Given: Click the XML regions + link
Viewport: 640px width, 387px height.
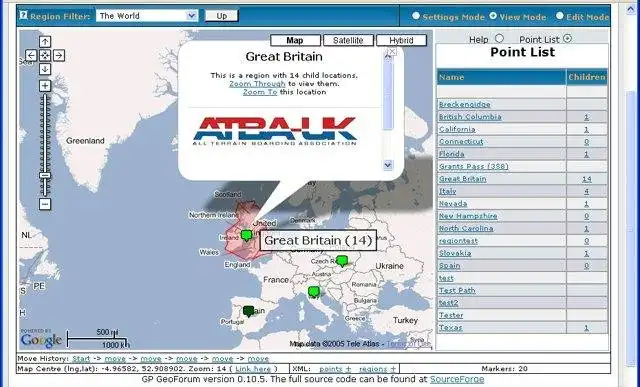Looking at the screenshot, I should click(378, 369).
